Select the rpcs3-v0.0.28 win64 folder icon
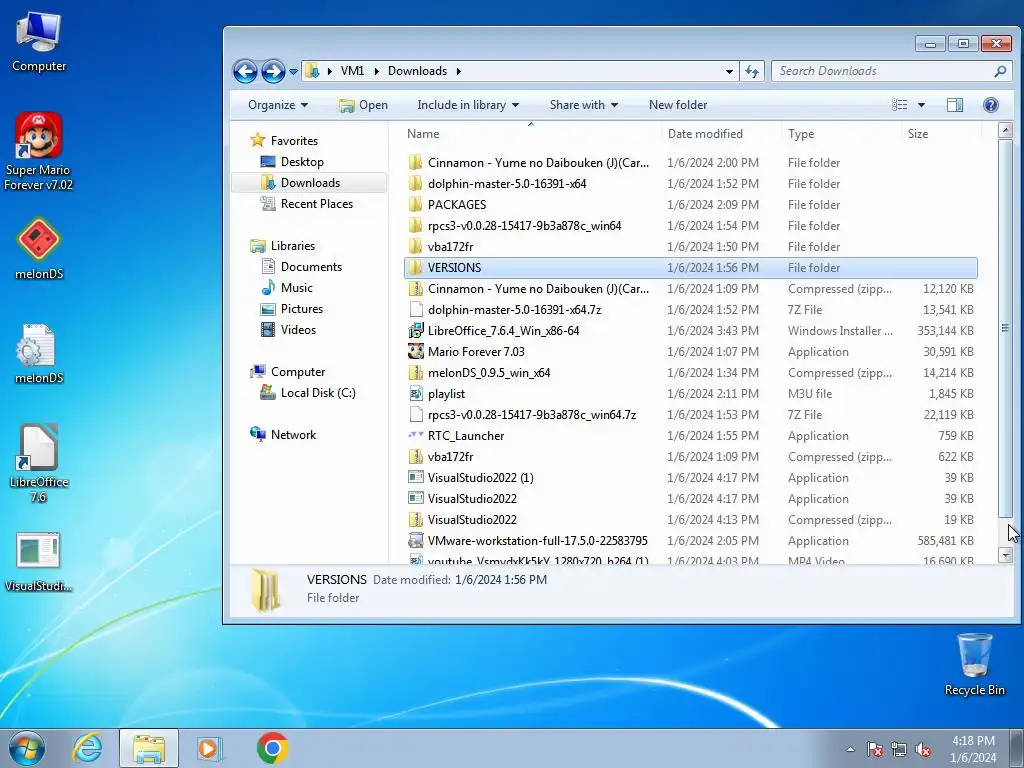 415,225
